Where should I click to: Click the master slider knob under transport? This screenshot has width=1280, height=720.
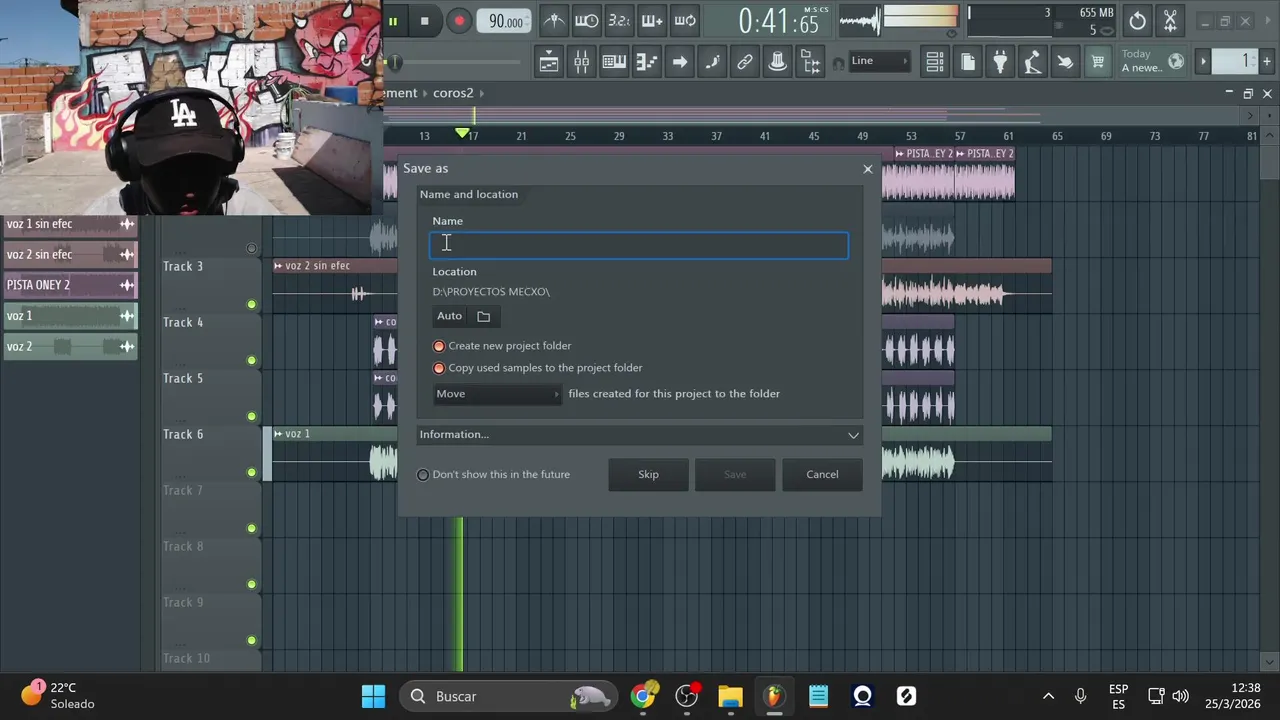(x=394, y=63)
